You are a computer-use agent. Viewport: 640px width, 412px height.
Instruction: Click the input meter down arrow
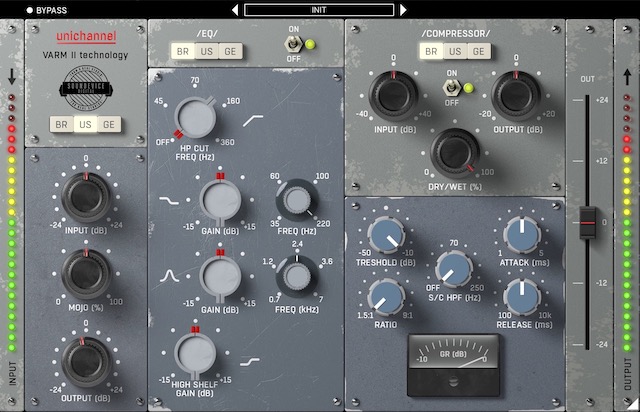11,75
